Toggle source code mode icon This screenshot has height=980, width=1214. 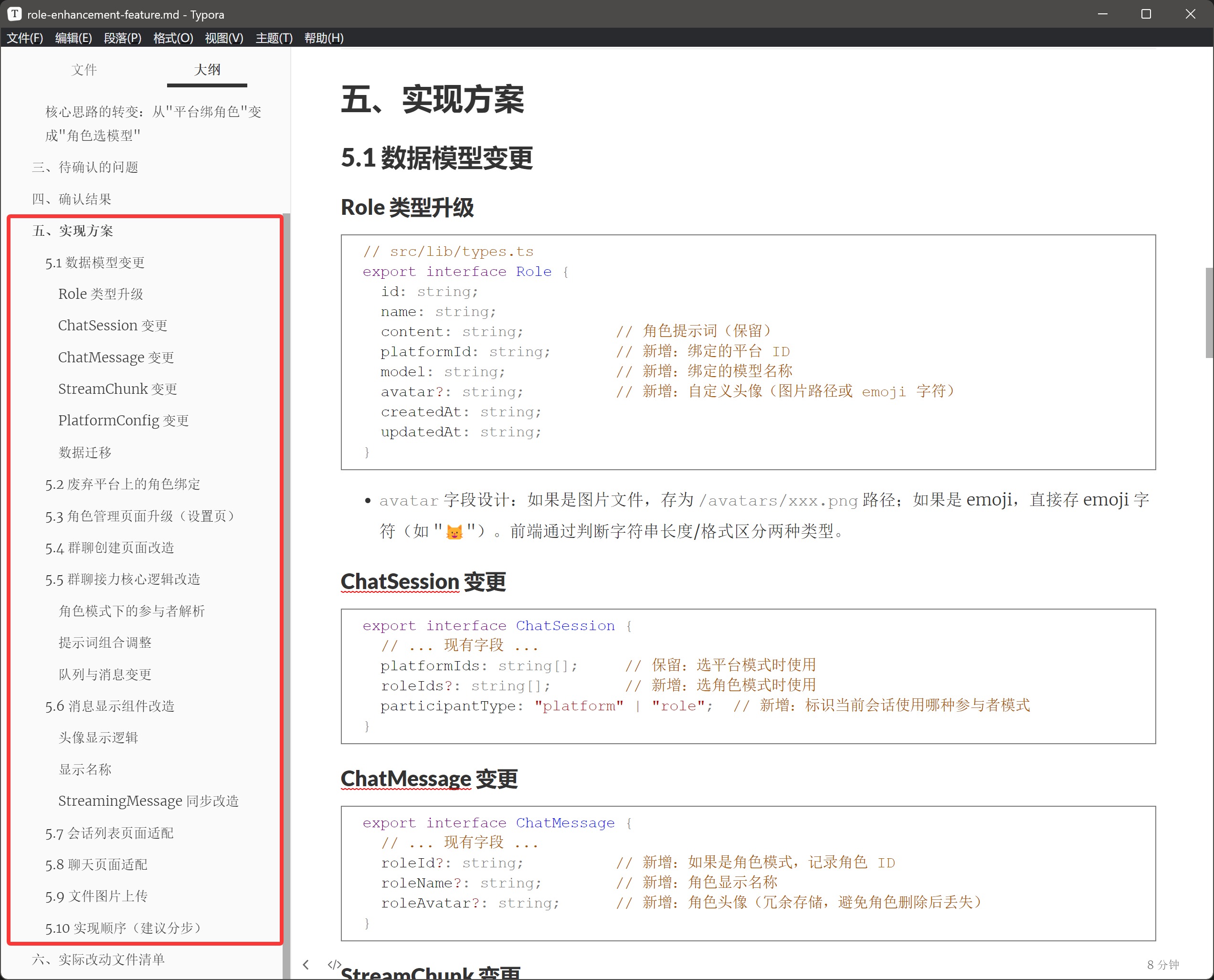pyautogui.click(x=334, y=964)
